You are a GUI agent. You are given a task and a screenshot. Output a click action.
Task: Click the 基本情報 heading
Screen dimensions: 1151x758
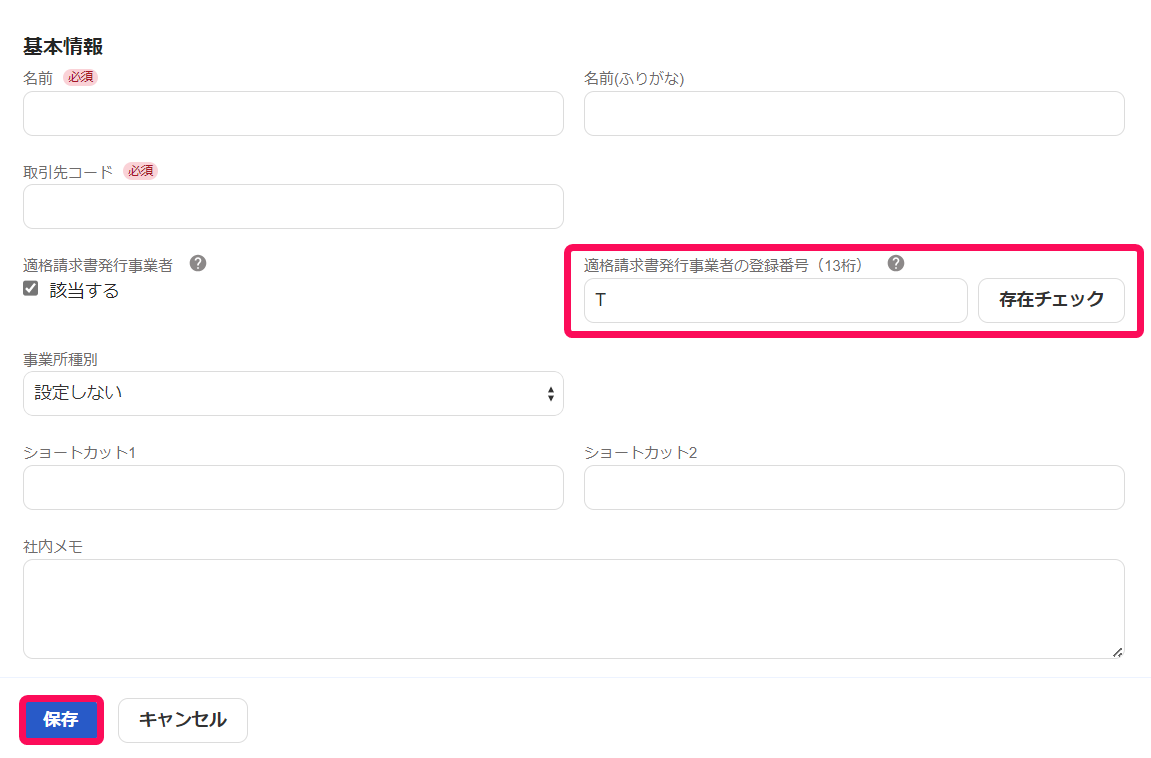[x=63, y=46]
